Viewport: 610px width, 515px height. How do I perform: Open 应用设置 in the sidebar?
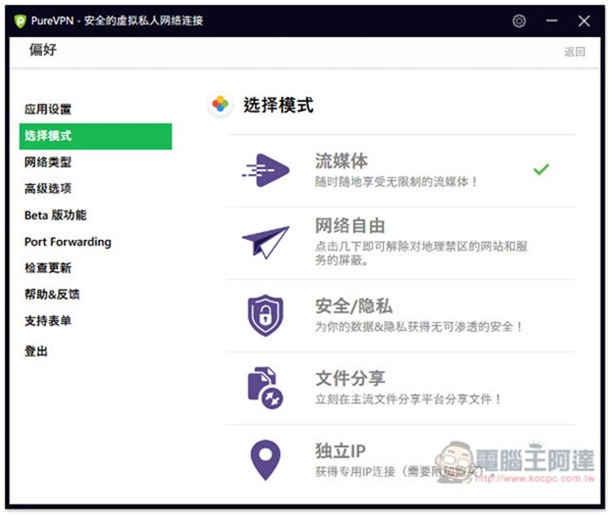pos(48,109)
